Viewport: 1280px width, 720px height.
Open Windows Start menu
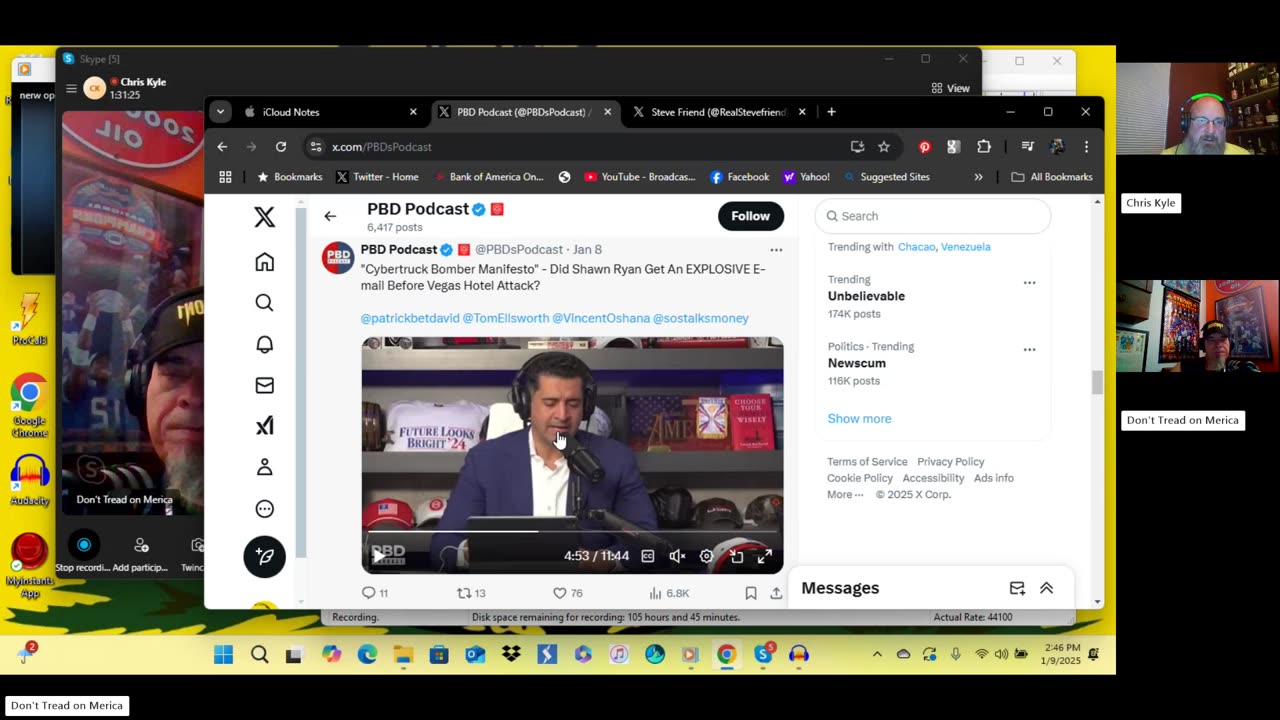click(x=223, y=655)
